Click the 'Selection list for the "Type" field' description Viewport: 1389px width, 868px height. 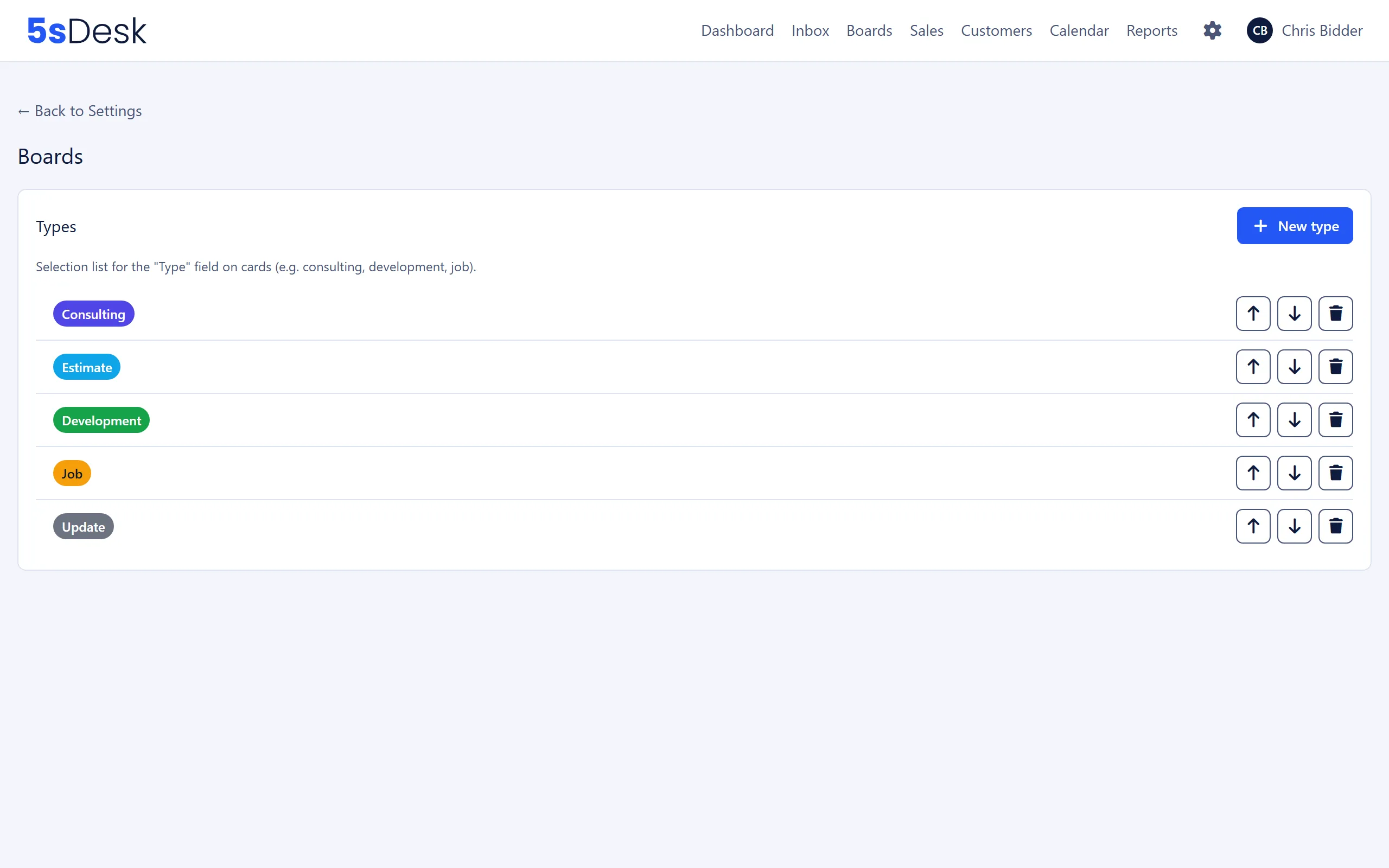point(256,267)
